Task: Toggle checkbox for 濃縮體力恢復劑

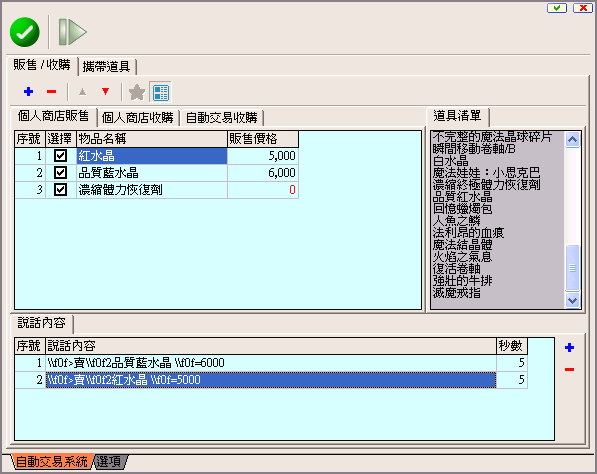Action: tap(61, 189)
